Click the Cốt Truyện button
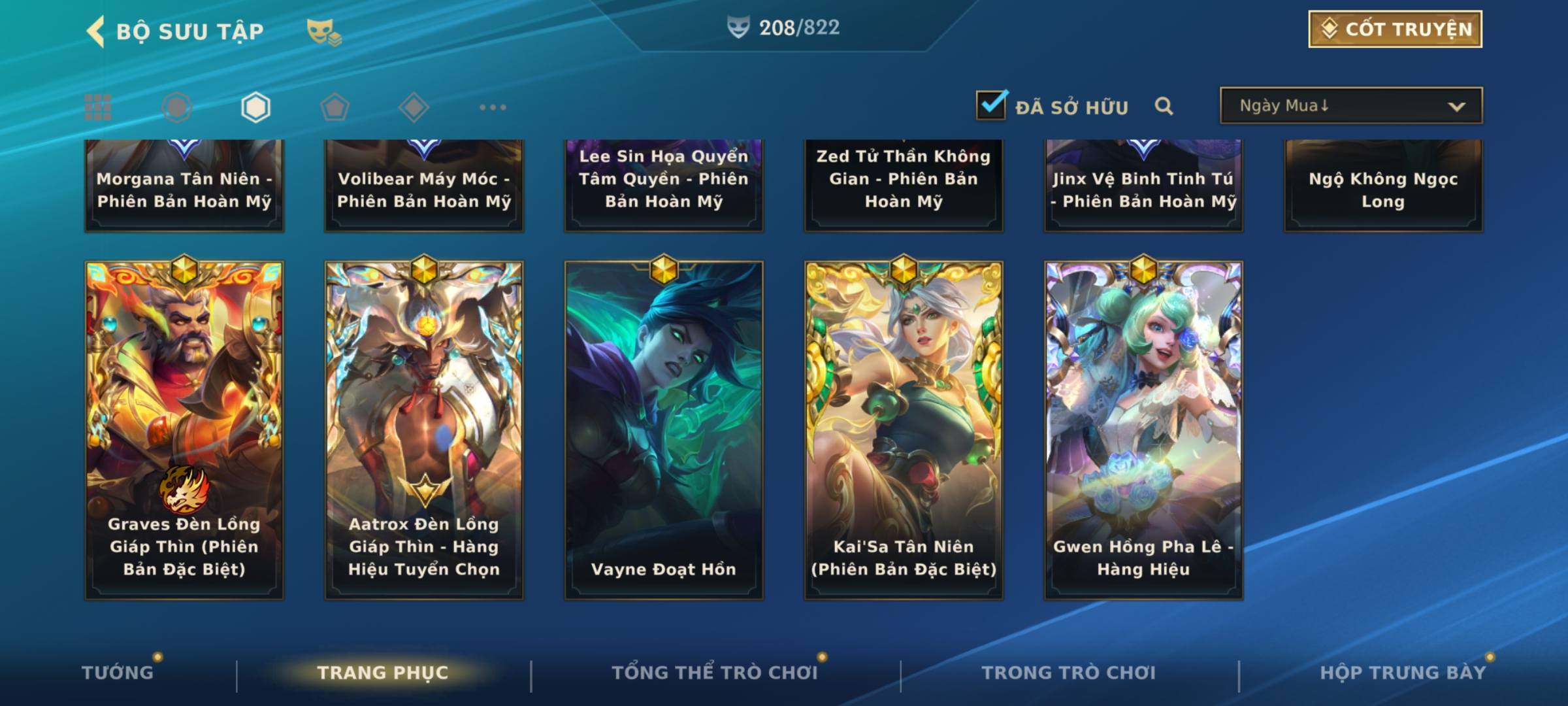This screenshot has width=1568, height=706. (1395, 29)
